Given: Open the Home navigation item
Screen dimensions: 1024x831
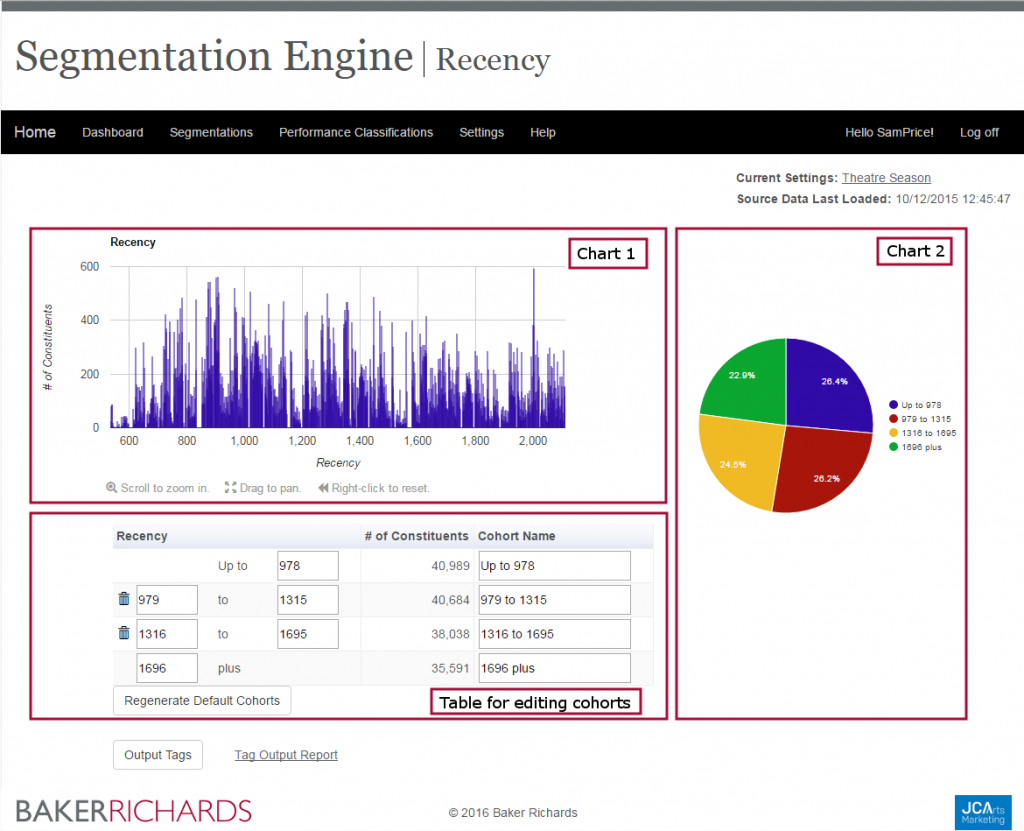Looking at the screenshot, I should [35, 132].
